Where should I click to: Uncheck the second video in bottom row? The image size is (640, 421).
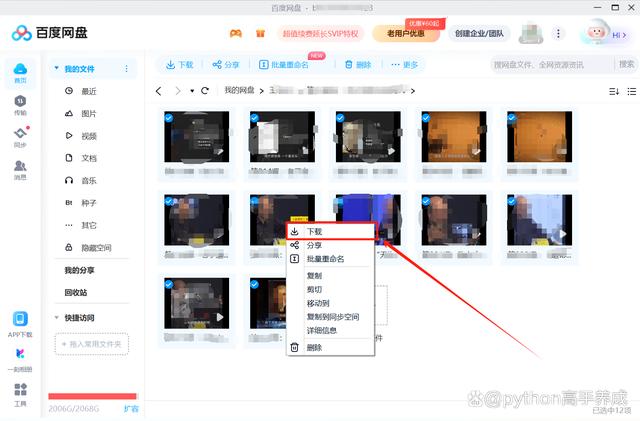254,285
